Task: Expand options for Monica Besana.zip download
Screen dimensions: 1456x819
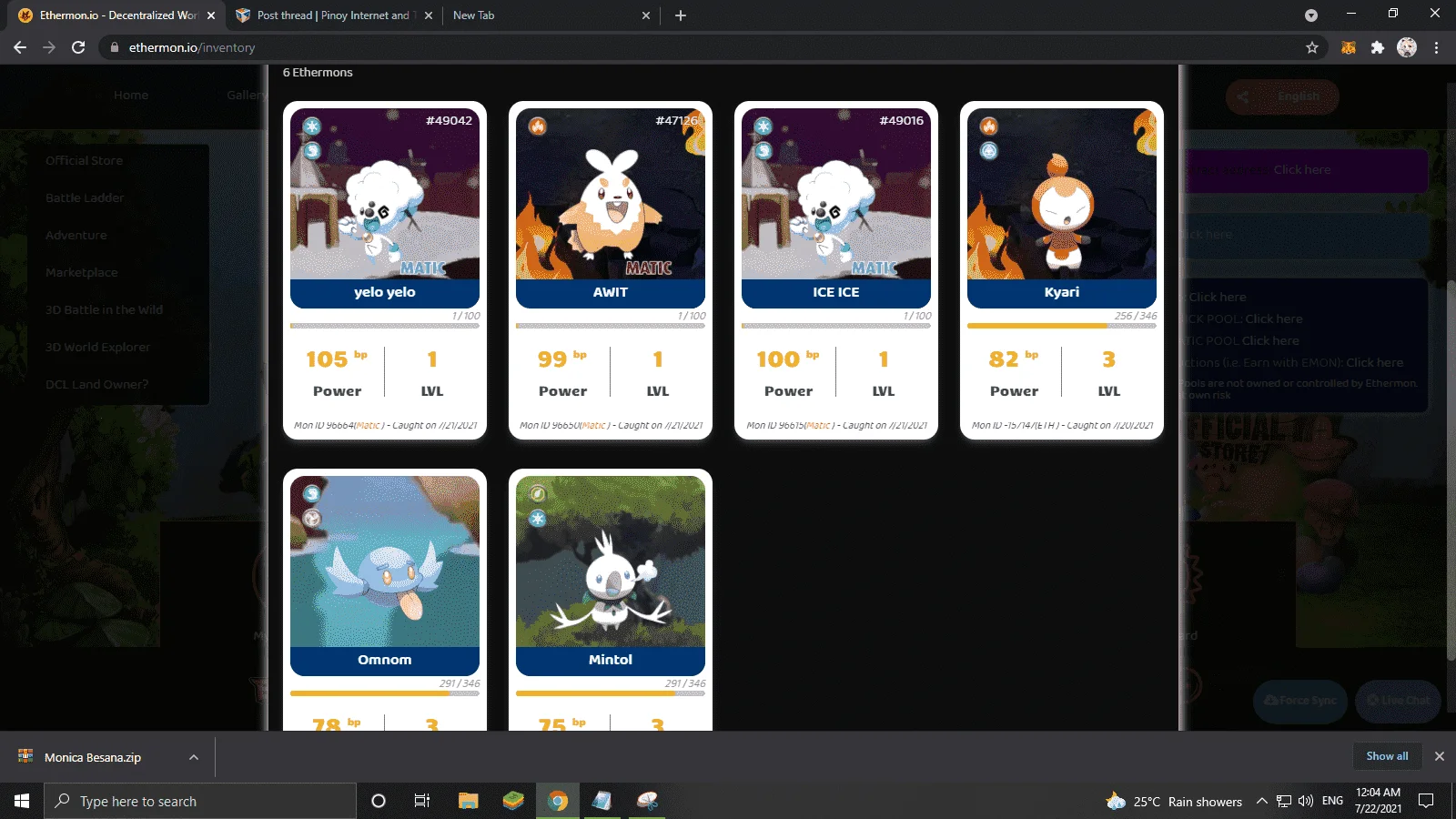Action: pos(194,757)
